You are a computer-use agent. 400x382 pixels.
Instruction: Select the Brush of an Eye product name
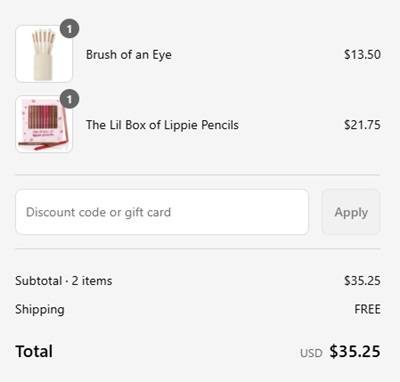[x=129, y=55]
